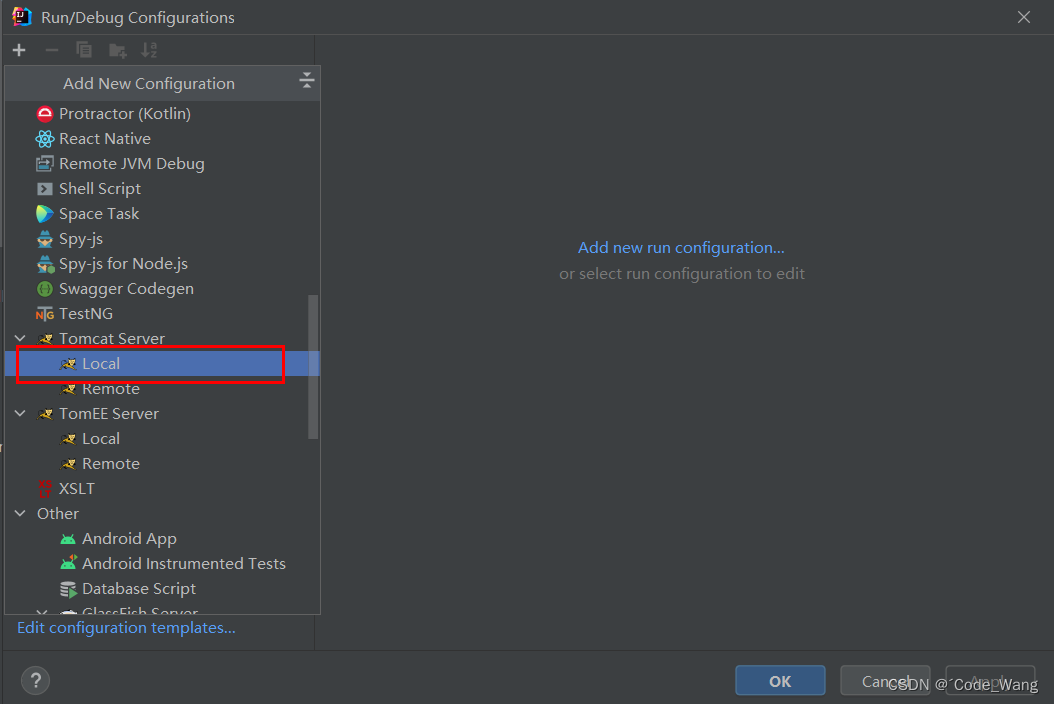The height and width of the screenshot is (704, 1054).
Task: Click the Spy-js for Node.js icon
Action: 44,264
